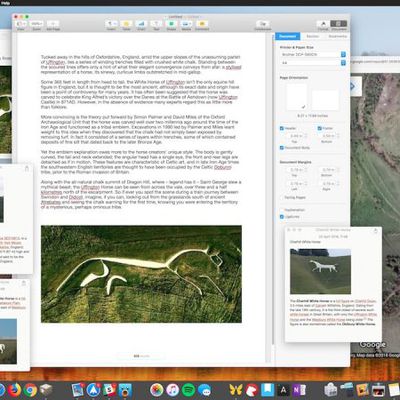Viewport: 400px width, 400px height.
Task: Click the stepper for the Left margin
Action: click(305, 184)
